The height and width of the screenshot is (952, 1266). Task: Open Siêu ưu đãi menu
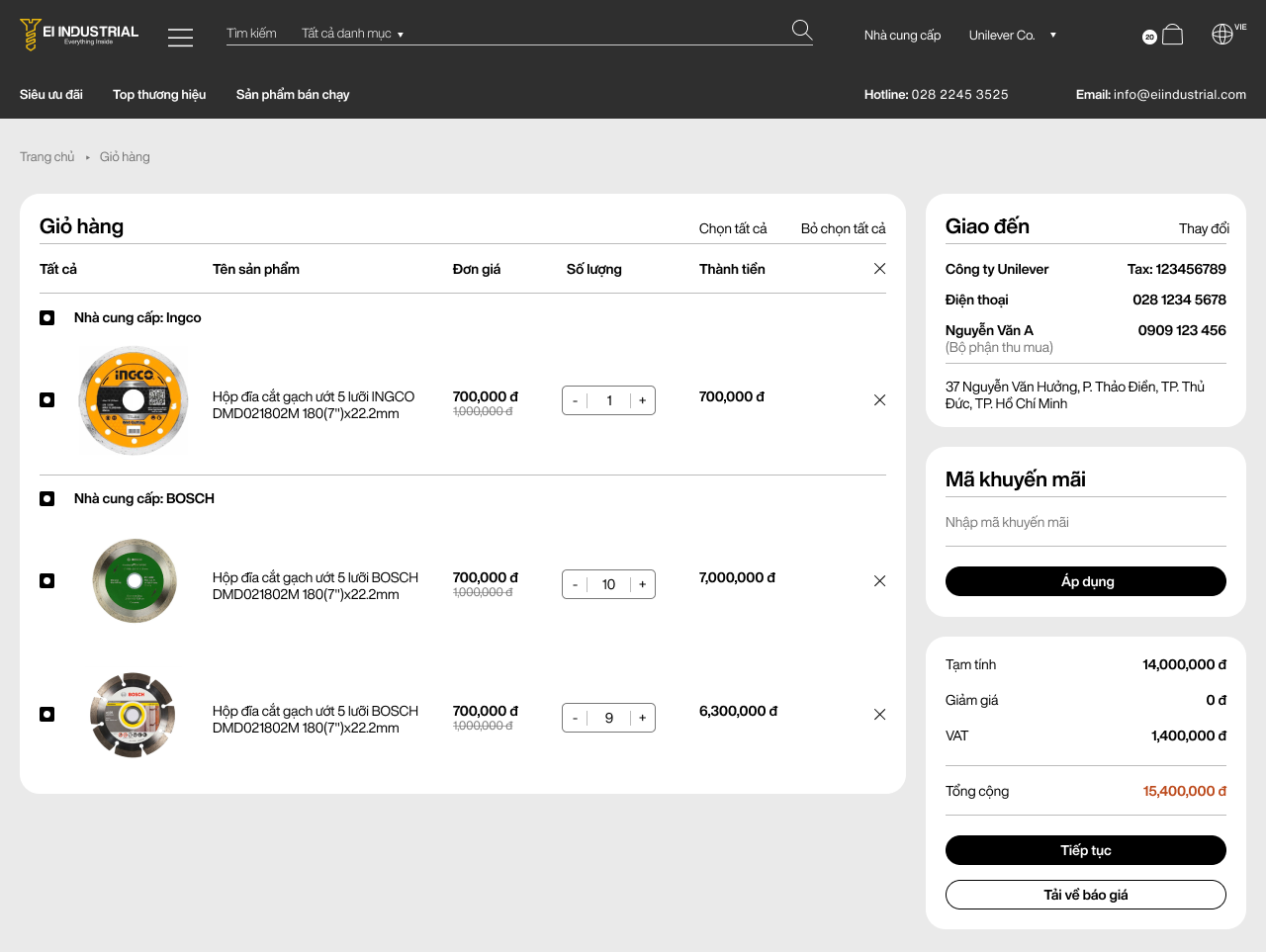pyautogui.click(x=51, y=95)
